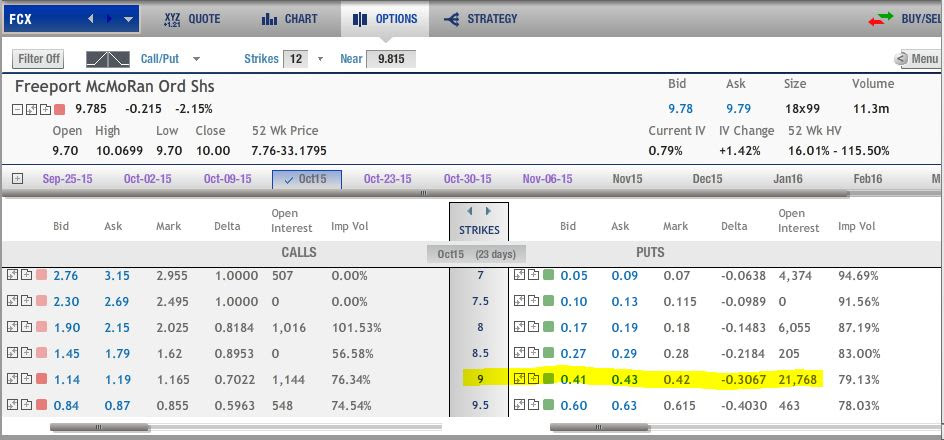Go to next symbol with right arrow
Viewport: 944px width, 440px height.
tap(109, 19)
